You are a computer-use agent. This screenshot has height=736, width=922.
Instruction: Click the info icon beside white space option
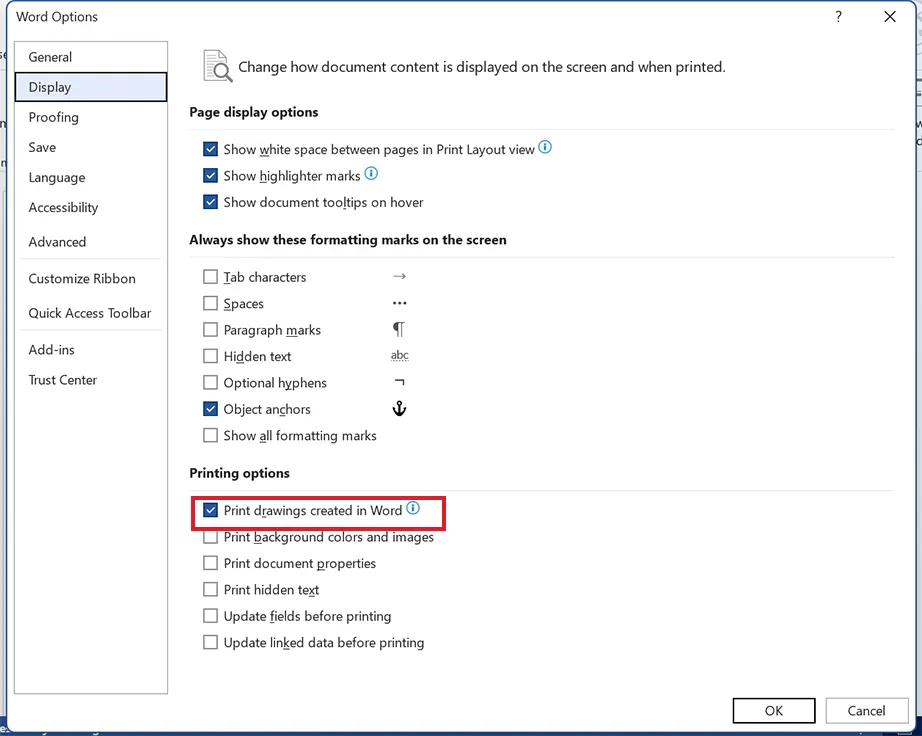(x=545, y=147)
